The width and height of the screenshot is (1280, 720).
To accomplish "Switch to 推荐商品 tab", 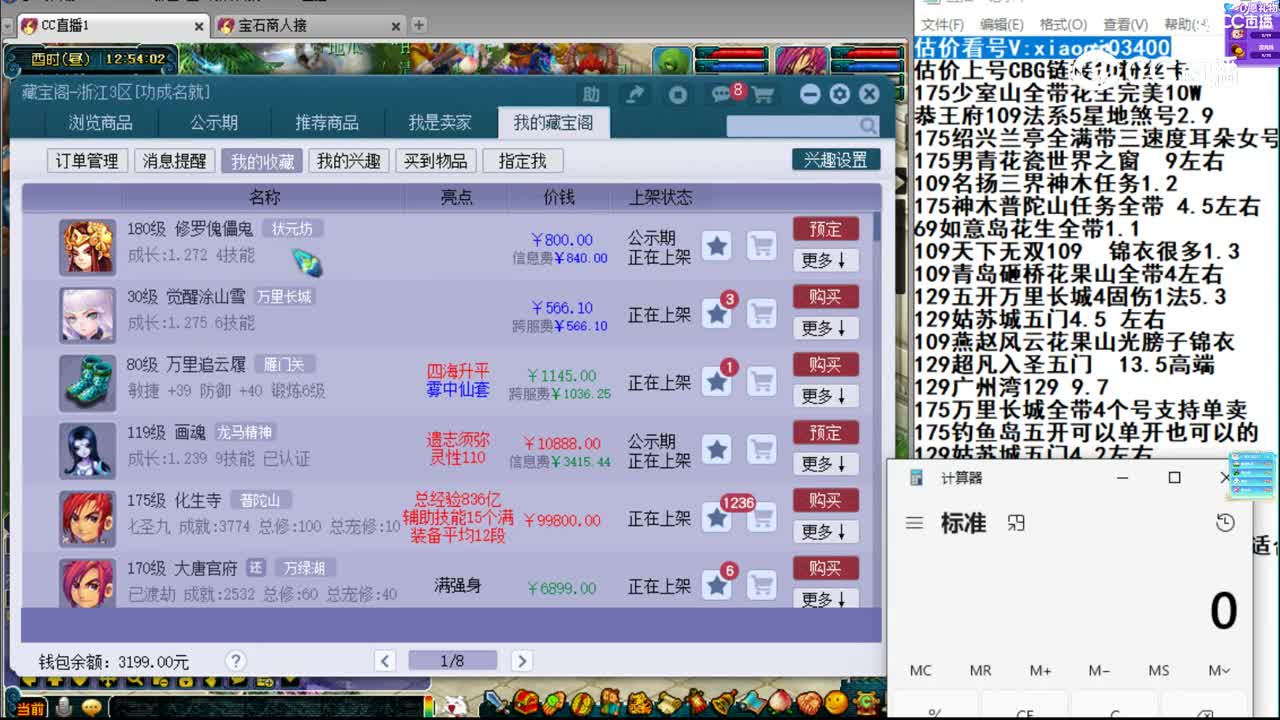I will pyautogui.click(x=327, y=123).
